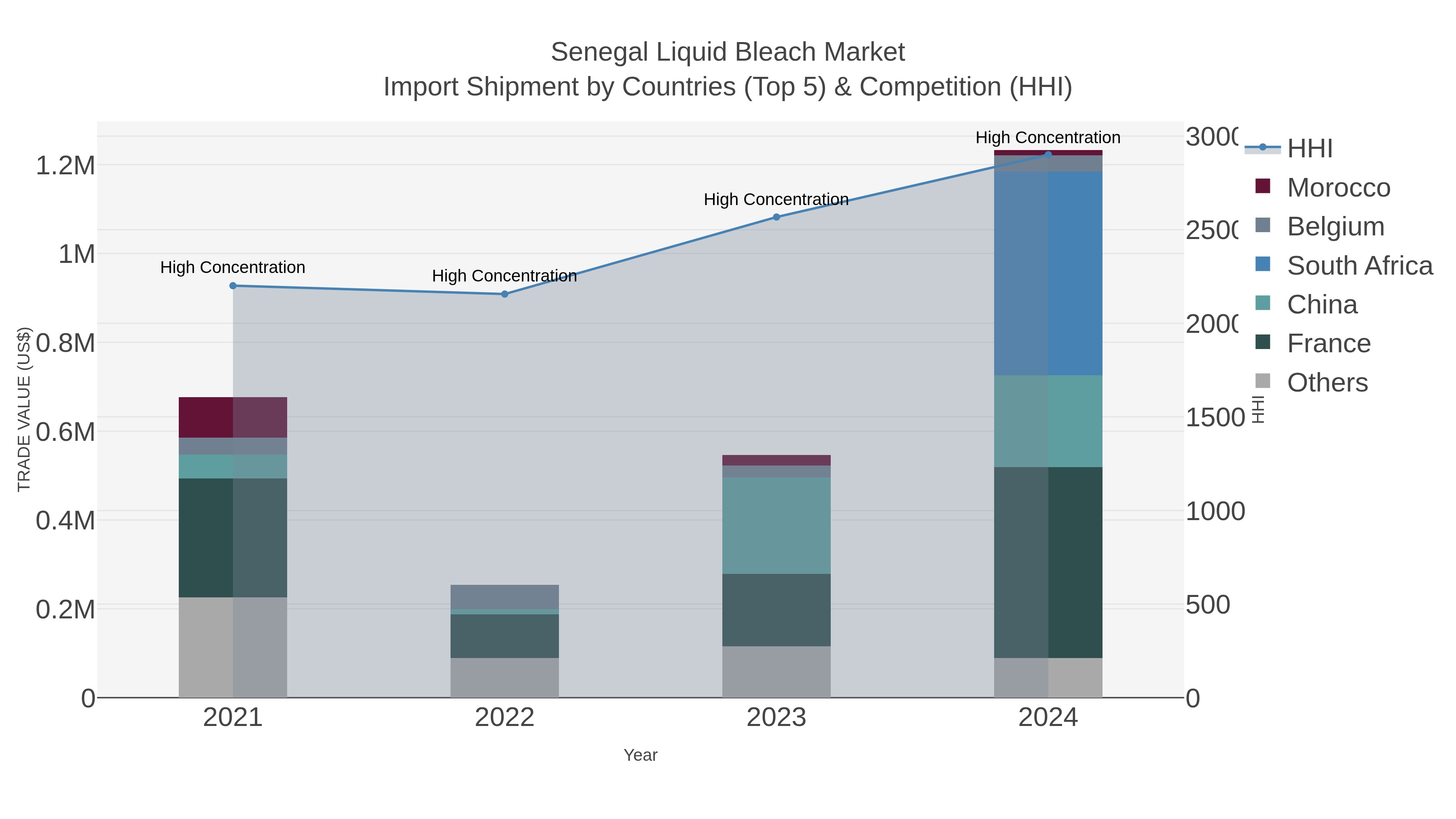Toggle the HHI legend entry
Screen dimensions: 1456x819
point(1289,149)
